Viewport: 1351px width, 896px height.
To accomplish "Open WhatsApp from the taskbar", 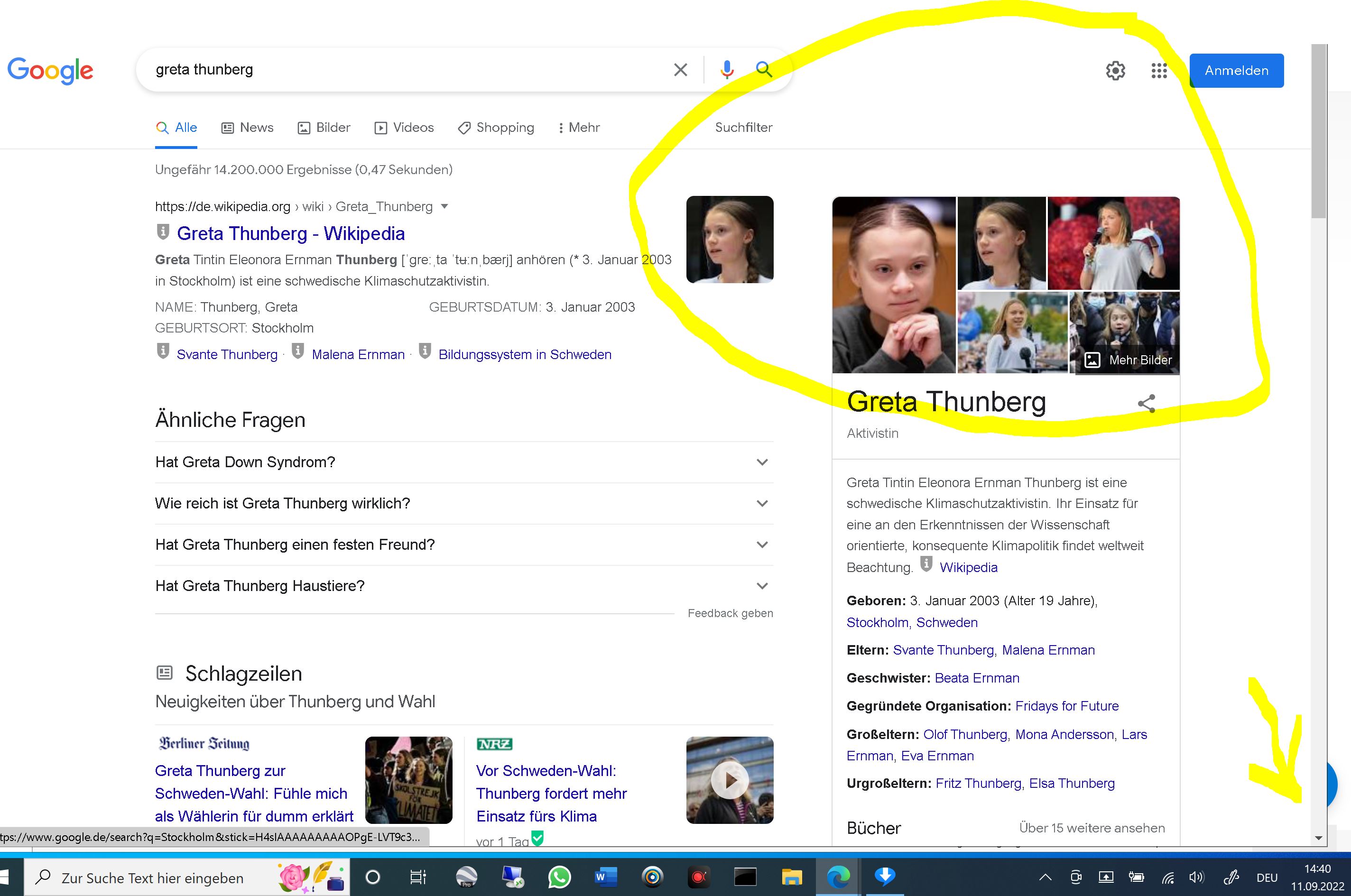I will click(559, 877).
